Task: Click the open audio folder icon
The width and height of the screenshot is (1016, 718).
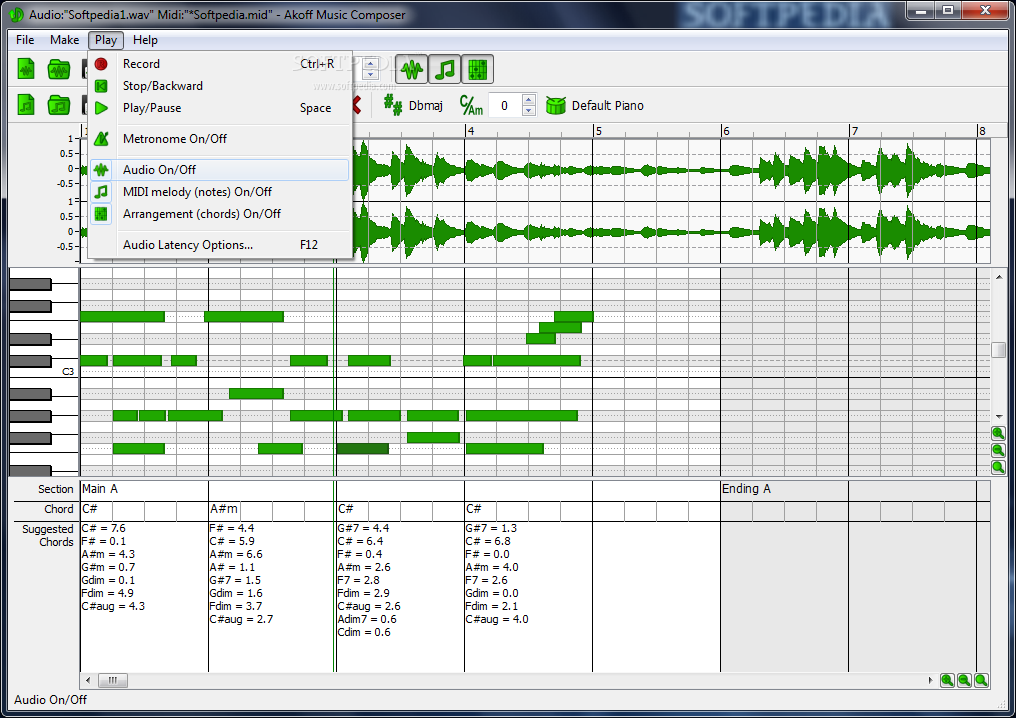Action: pos(59,69)
